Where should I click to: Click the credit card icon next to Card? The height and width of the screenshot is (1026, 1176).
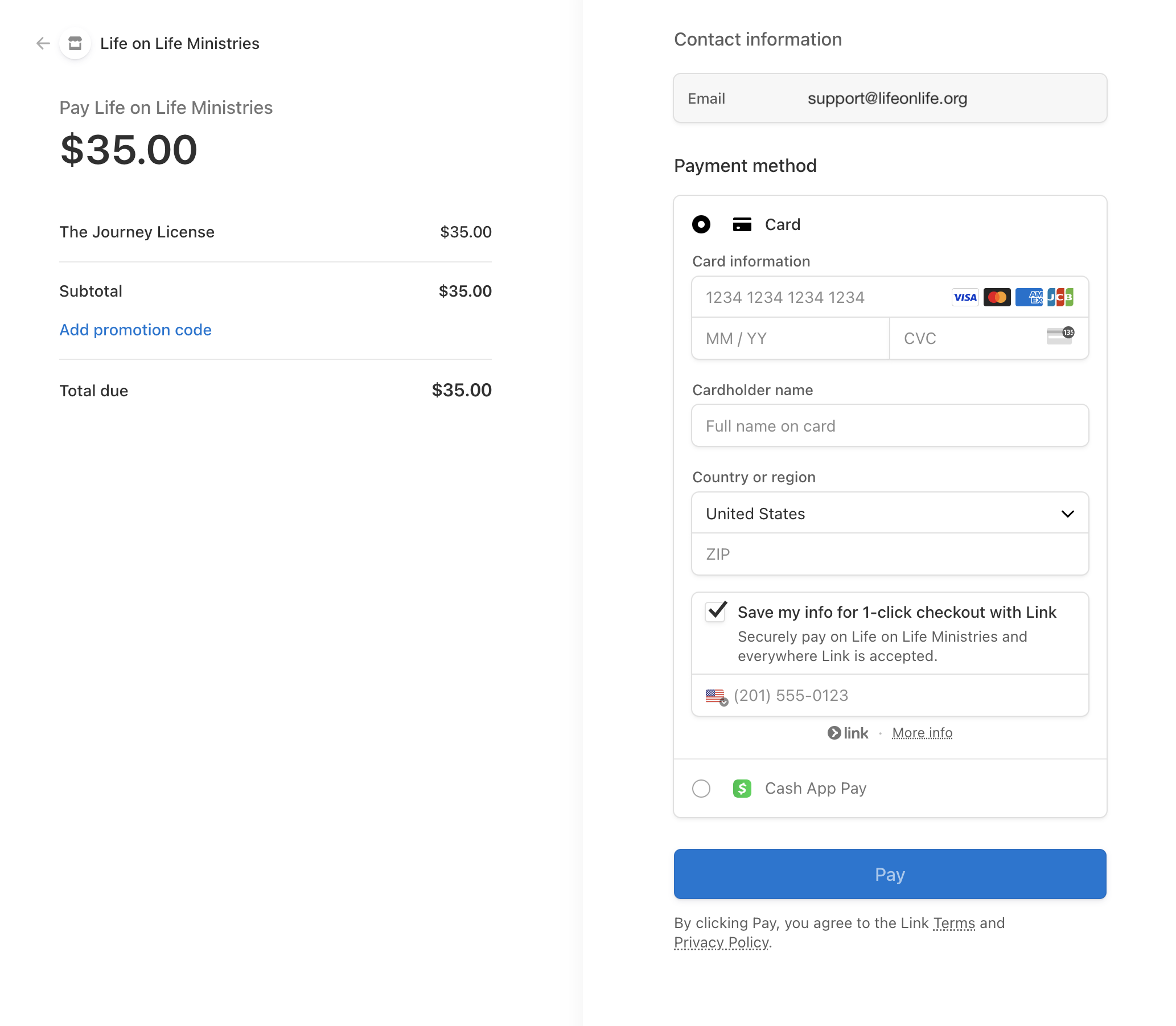pos(742,224)
